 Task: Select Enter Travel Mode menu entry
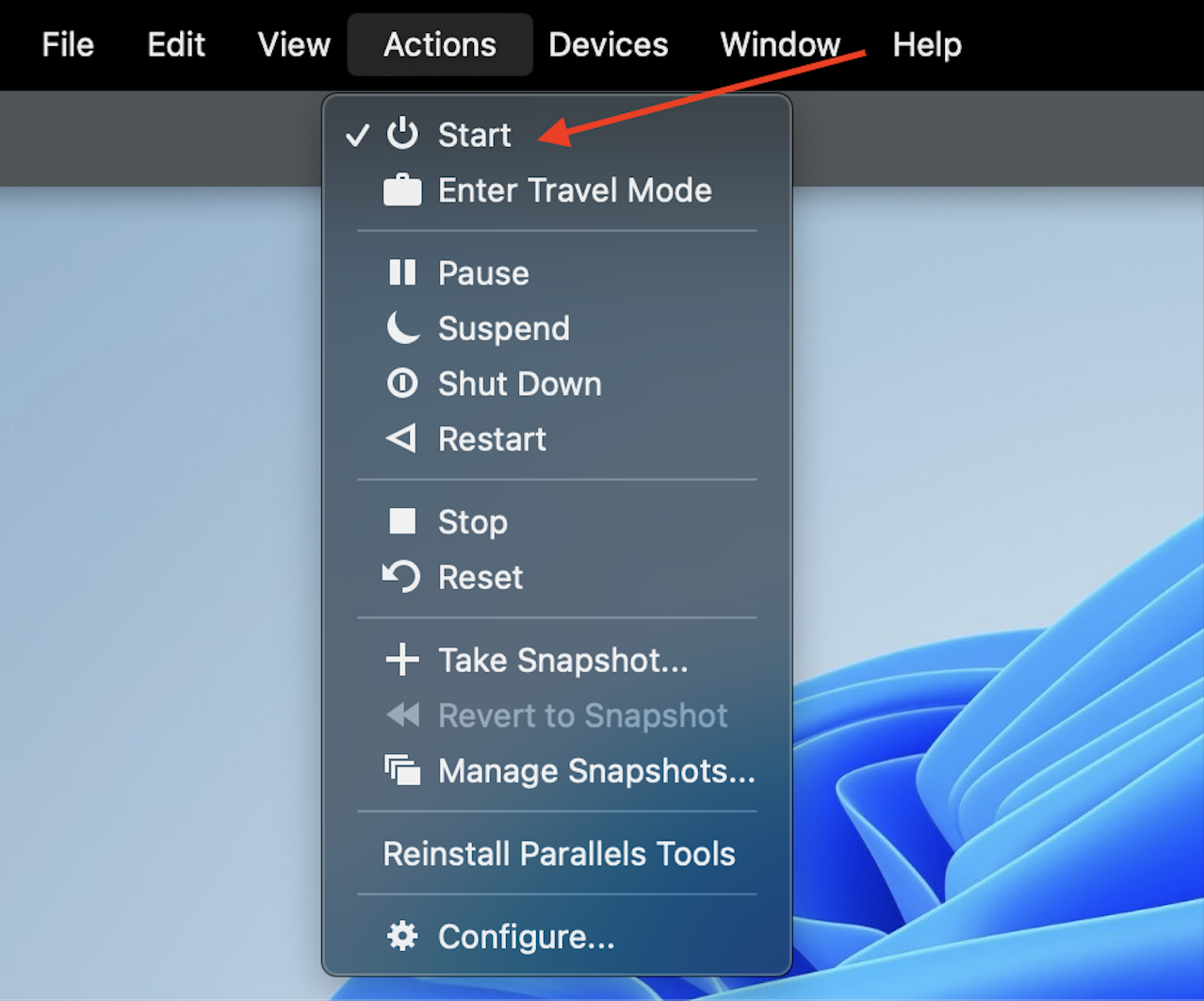click(575, 190)
